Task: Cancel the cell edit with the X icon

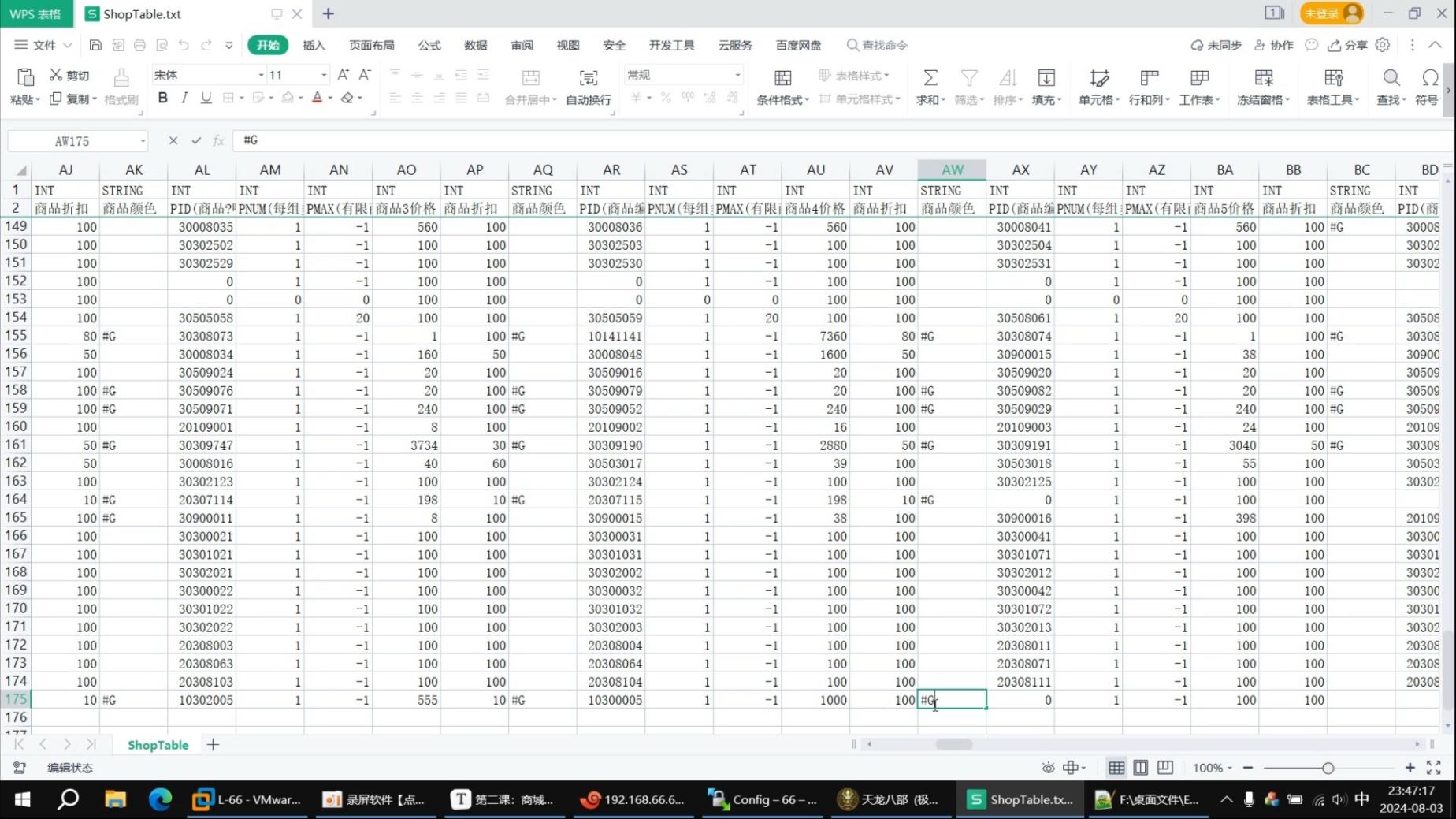Action: 173,140
